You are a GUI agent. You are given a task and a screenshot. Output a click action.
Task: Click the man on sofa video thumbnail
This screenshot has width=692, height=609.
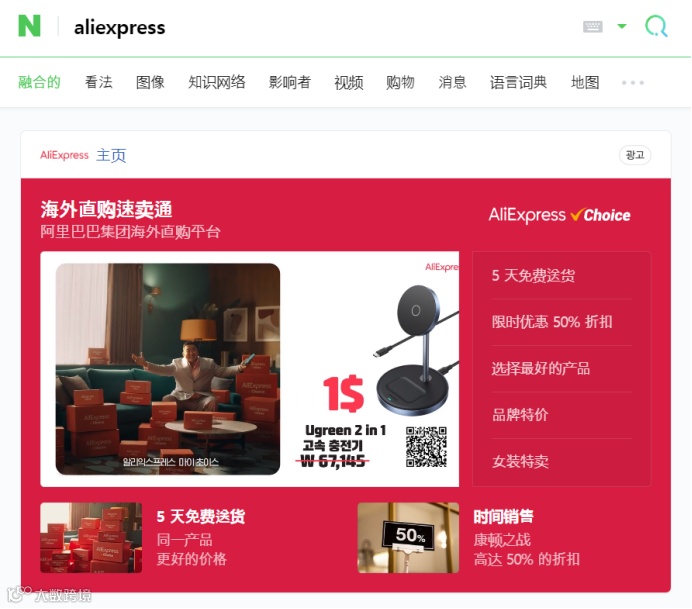[168, 369]
